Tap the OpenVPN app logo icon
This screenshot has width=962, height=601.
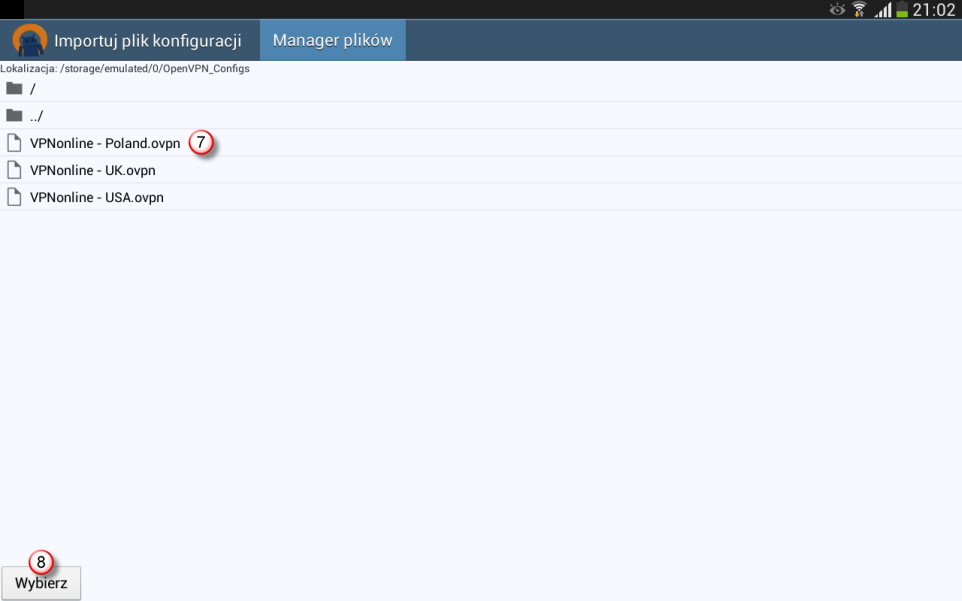(29, 40)
